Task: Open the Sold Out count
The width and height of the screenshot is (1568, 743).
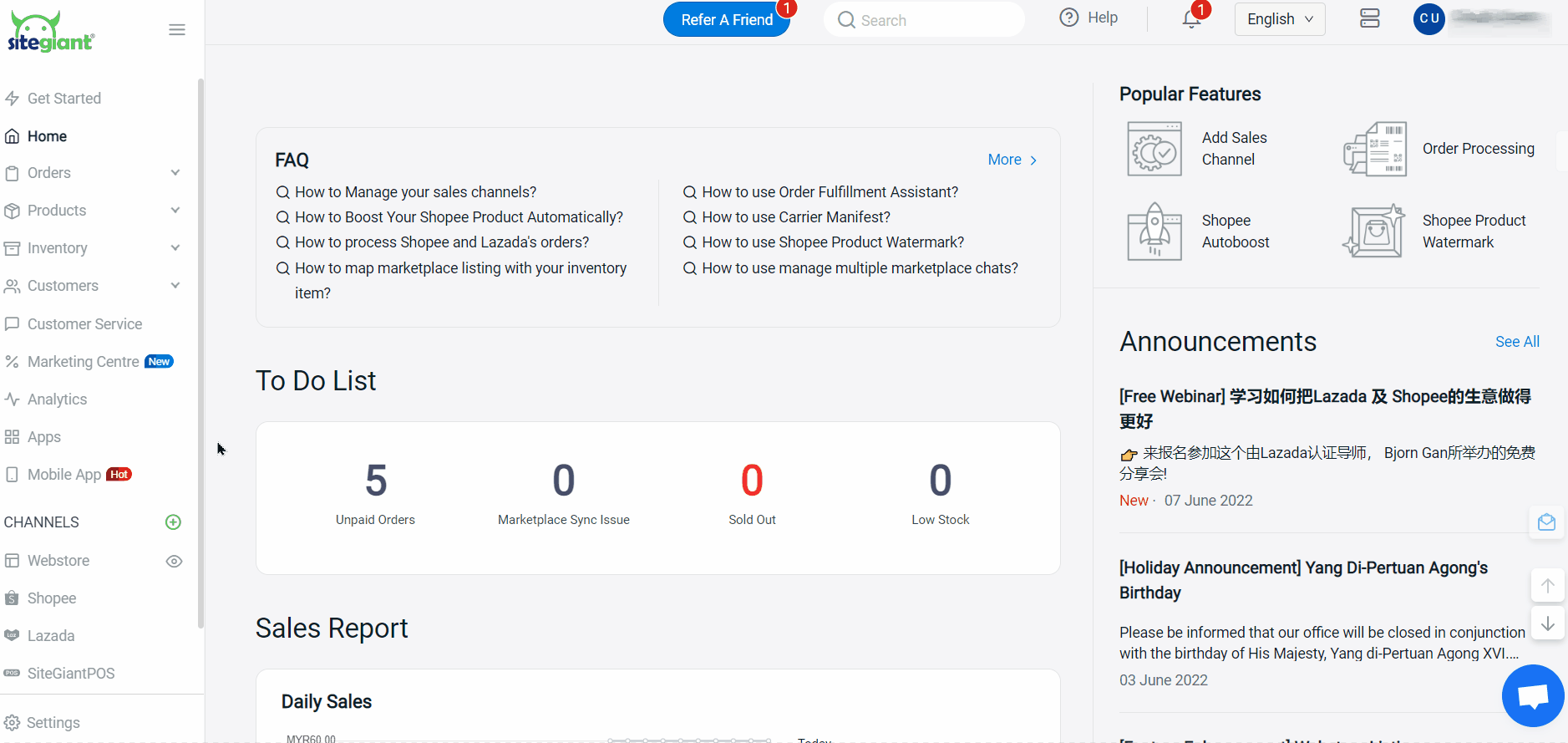Action: [752, 493]
